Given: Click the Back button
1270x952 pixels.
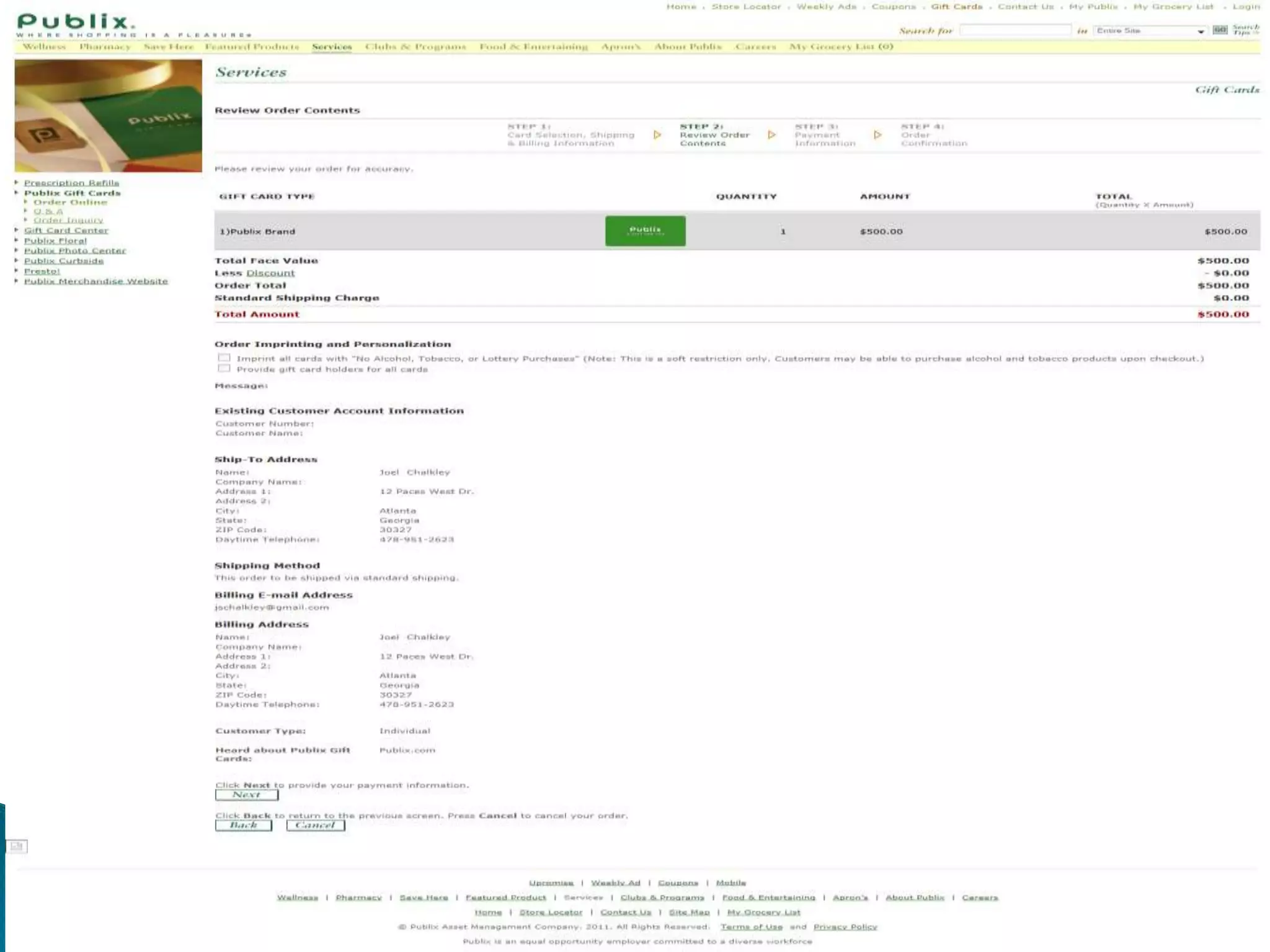Looking at the screenshot, I should pos(243,826).
